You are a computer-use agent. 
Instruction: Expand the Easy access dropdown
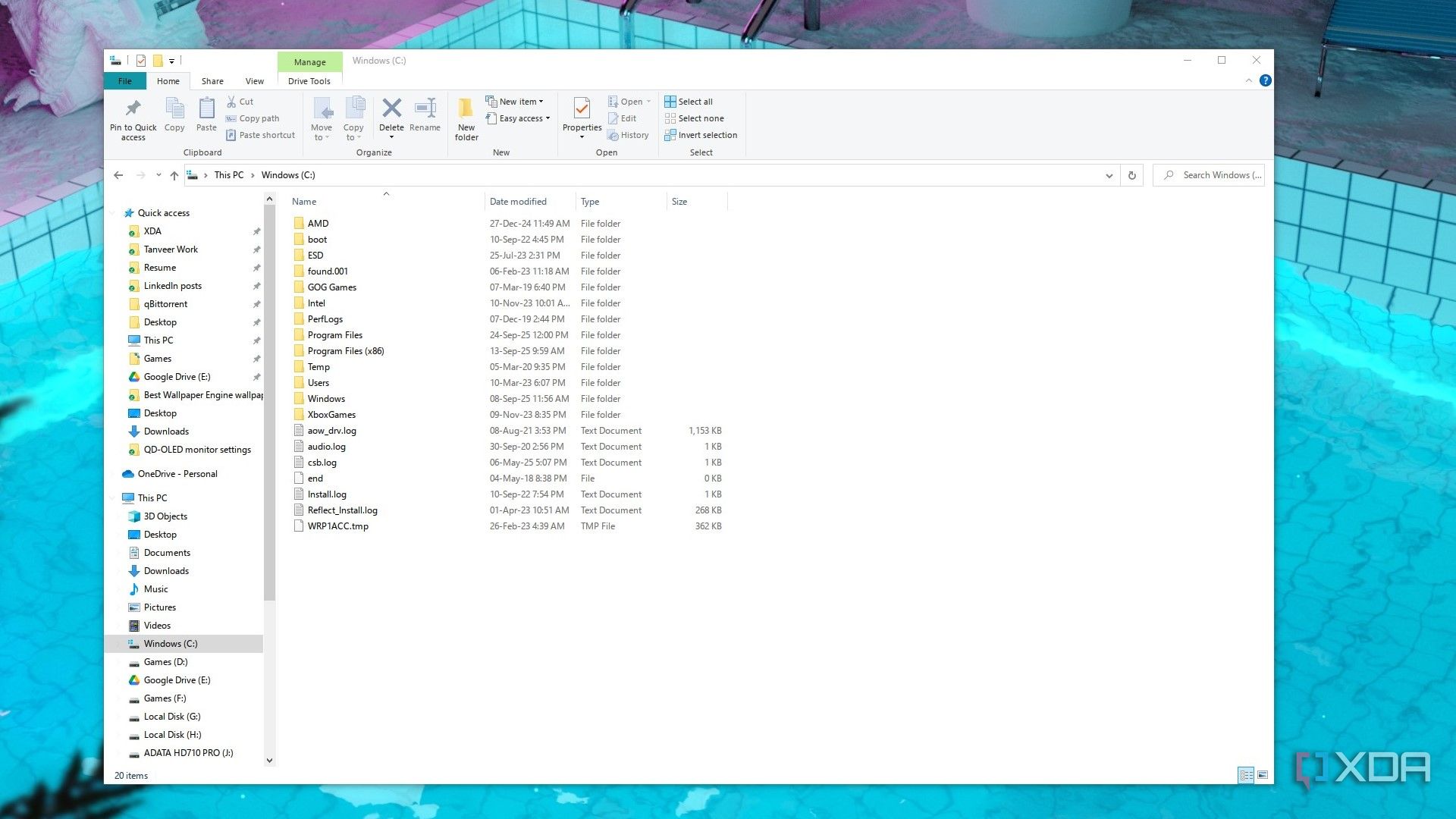pyautogui.click(x=518, y=118)
